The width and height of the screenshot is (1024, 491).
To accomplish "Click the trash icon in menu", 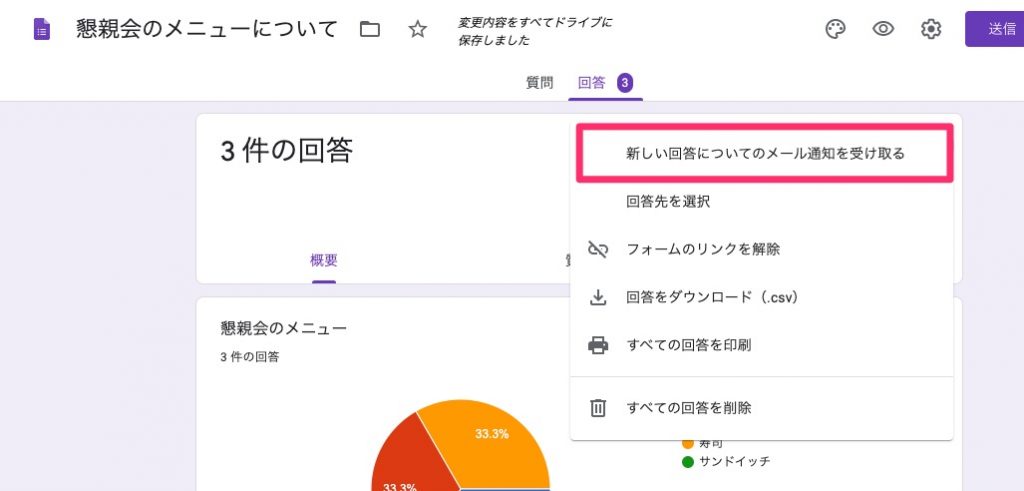I will 598,408.
